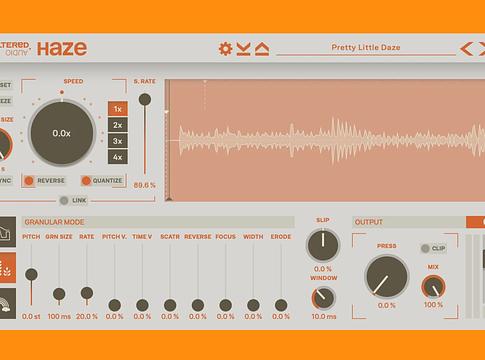The width and height of the screenshot is (485, 360).
Task: Select the rainbow cloud mode icon
Action: 7,304
